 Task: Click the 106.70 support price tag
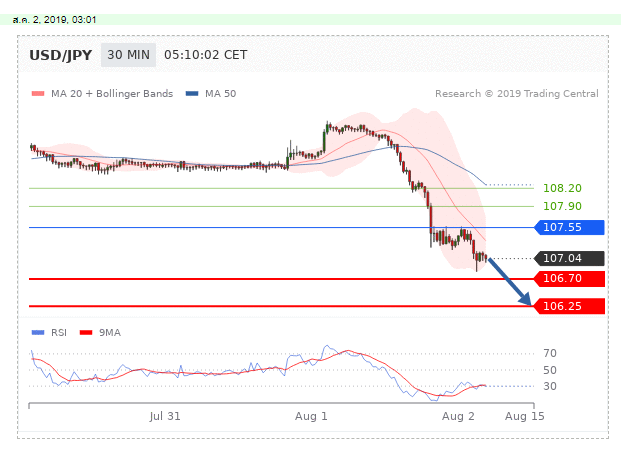coord(570,278)
